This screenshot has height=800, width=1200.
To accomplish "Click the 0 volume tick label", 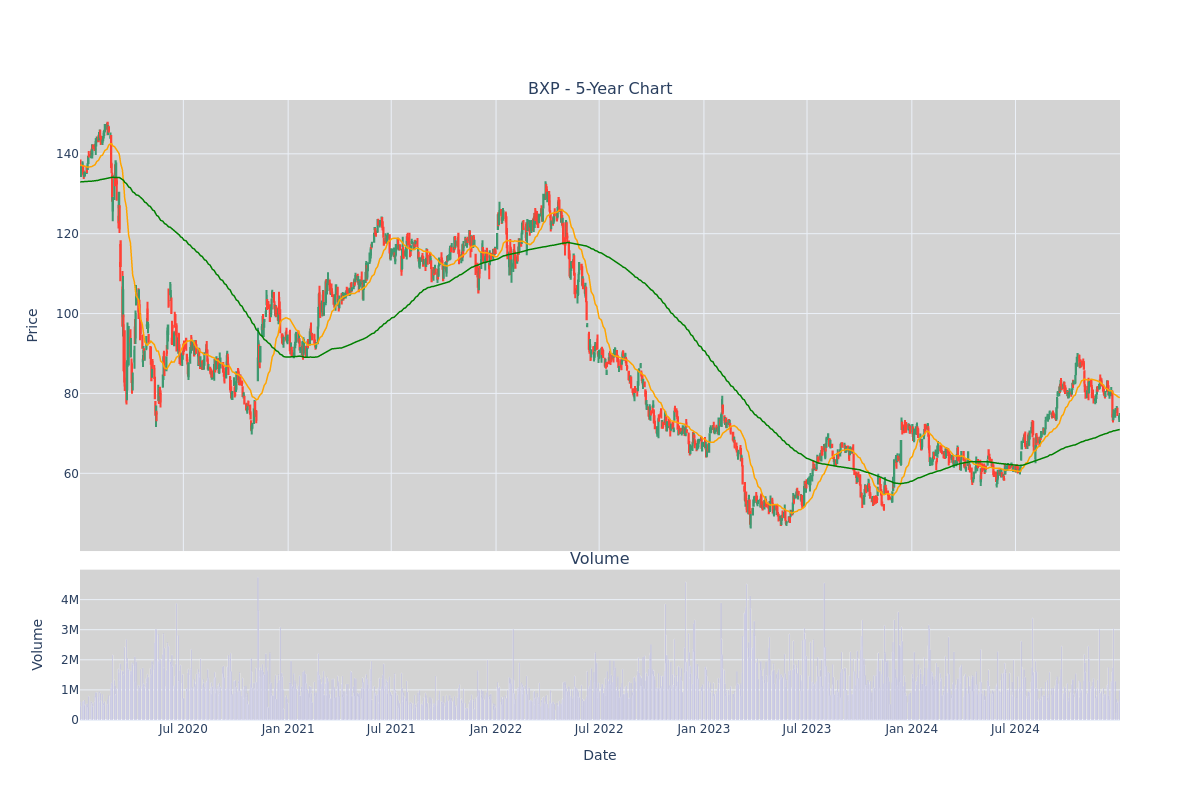I will click(74, 720).
